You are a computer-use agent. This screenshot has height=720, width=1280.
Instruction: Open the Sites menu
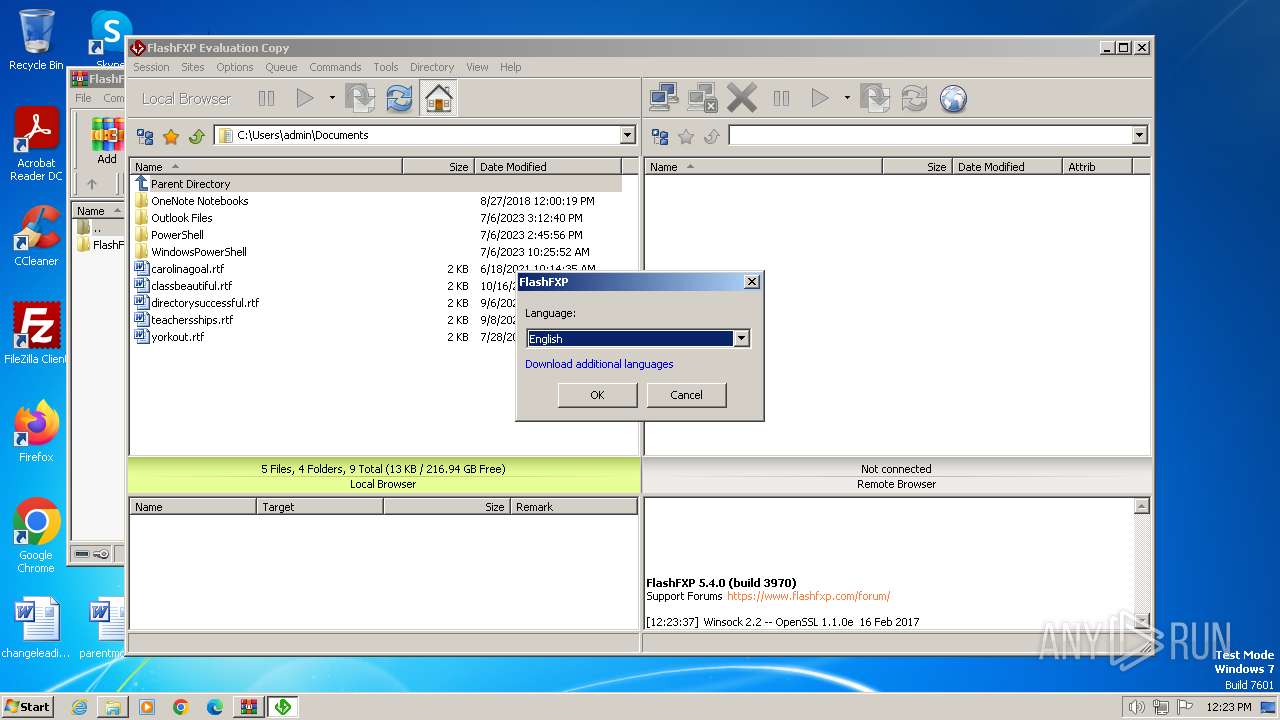[193, 67]
